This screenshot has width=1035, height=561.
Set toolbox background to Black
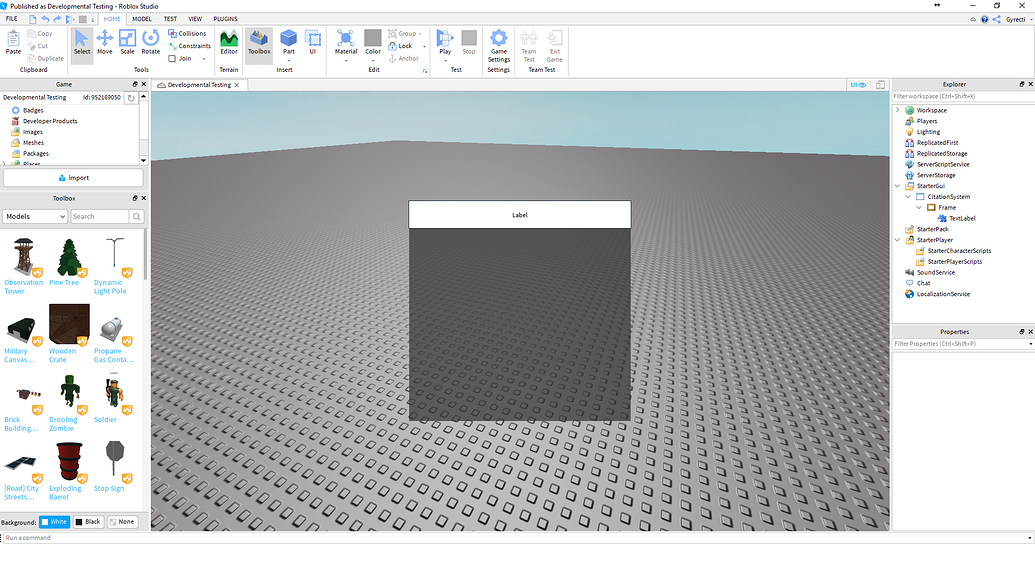pyautogui.click(x=88, y=522)
